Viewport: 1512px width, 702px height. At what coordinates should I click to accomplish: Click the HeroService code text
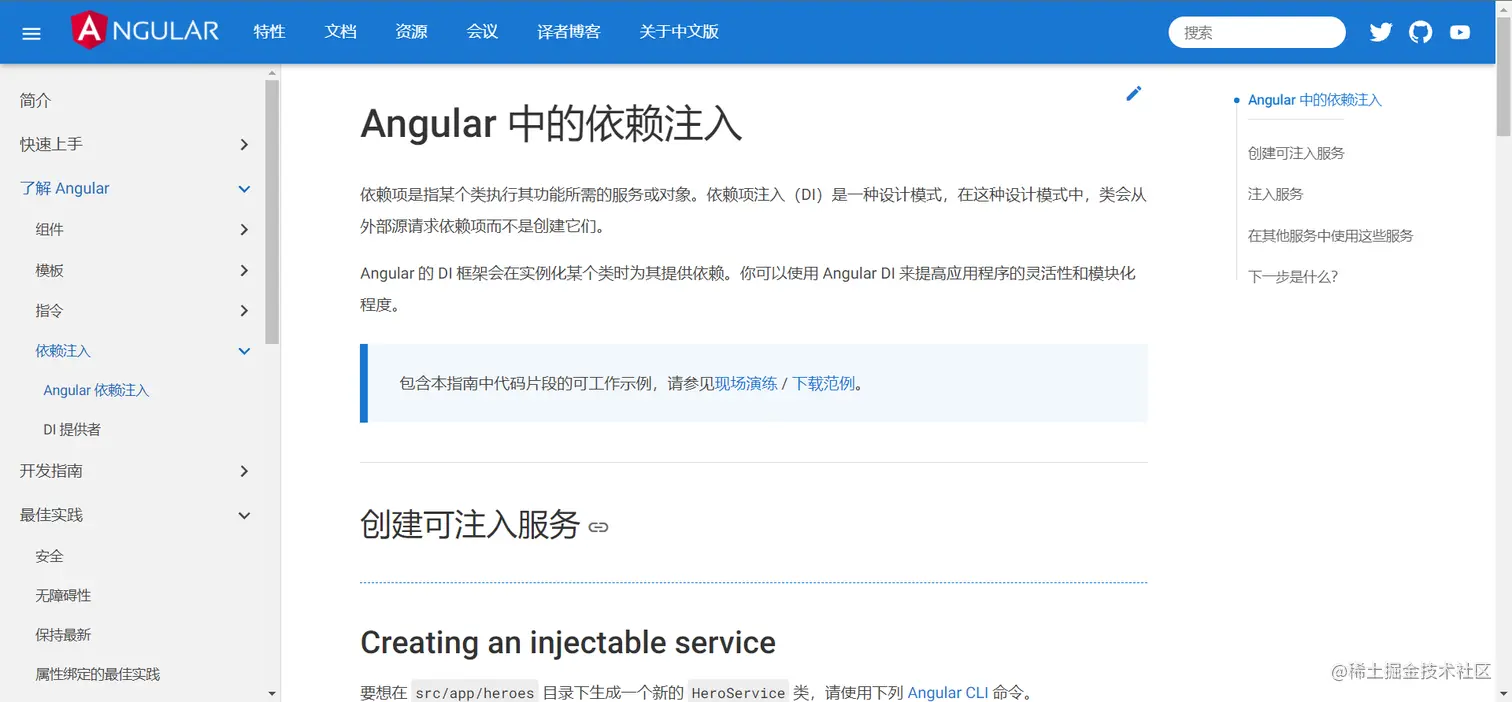(738, 692)
